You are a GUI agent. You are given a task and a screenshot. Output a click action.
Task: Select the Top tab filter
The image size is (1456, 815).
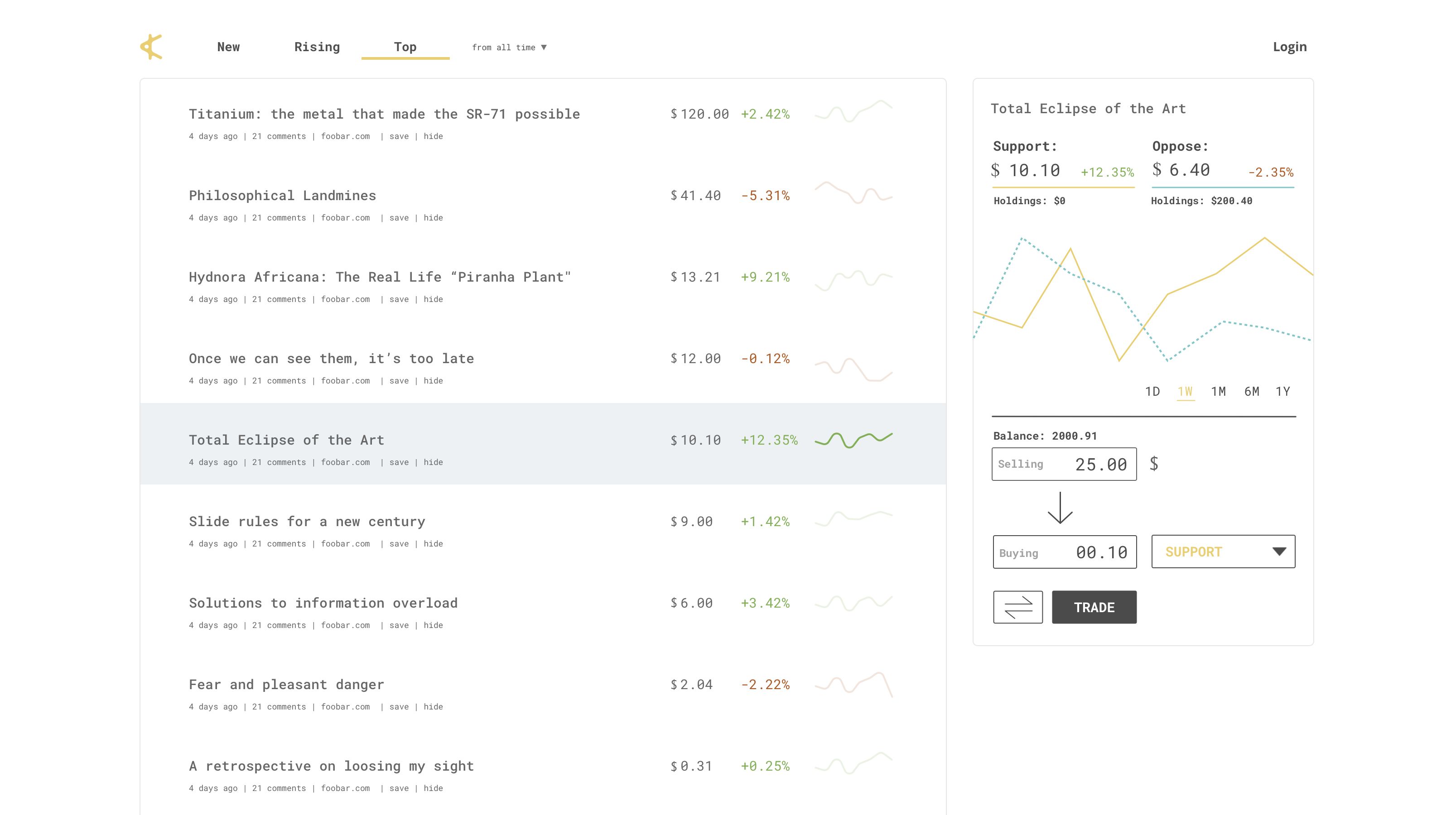click(405, 46)
